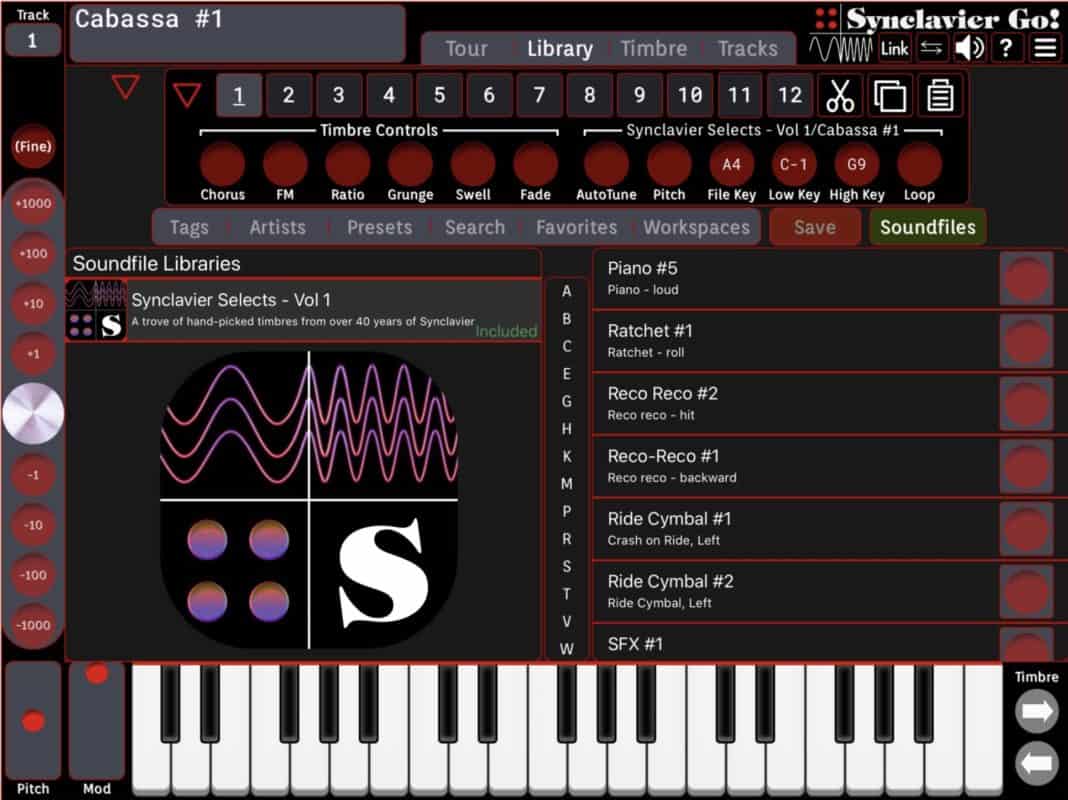Toggle the red knob beside Ride Cymbal #1
Viewport: 1068px width, 800px height.
(1026, 529)
